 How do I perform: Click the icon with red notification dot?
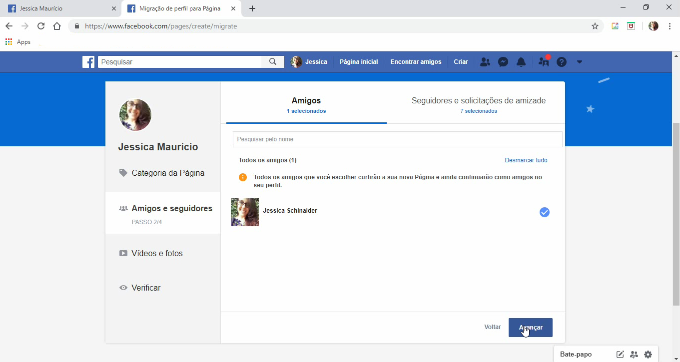543,61
